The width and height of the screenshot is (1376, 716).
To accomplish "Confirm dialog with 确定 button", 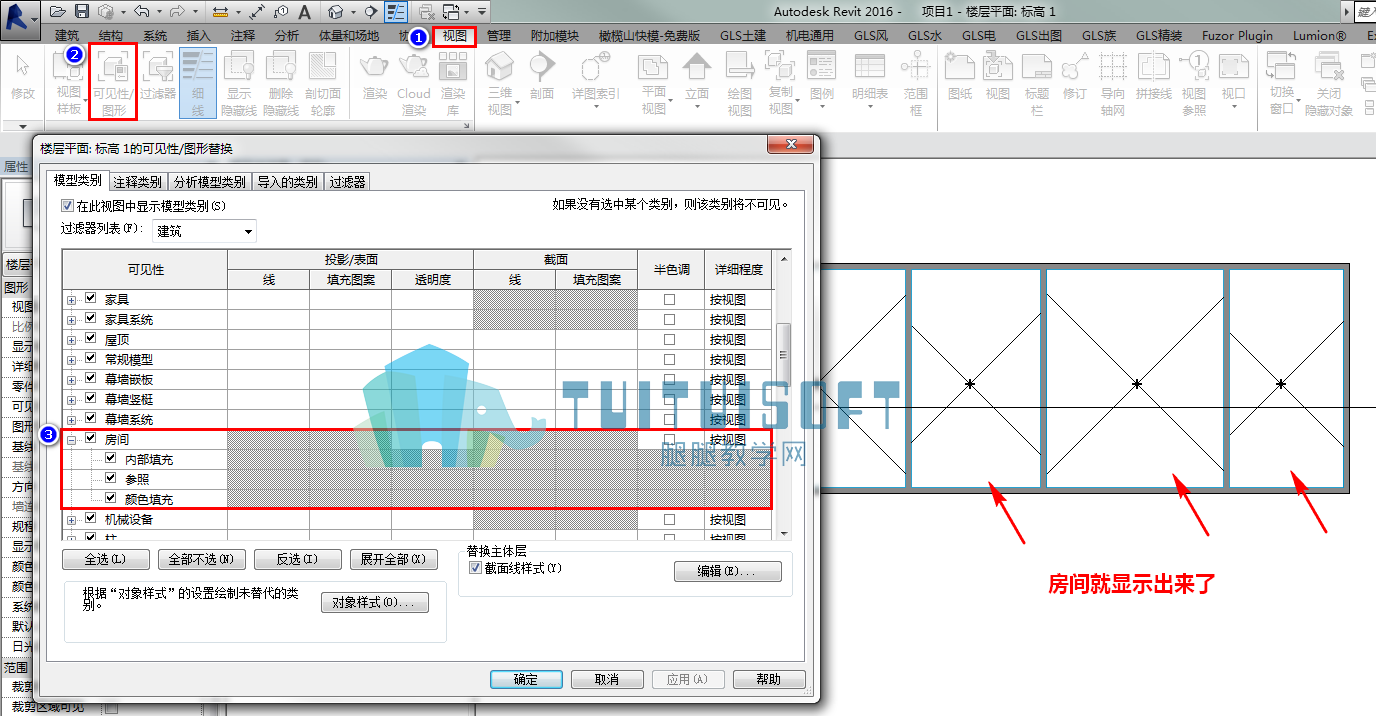I will (526, 679).
